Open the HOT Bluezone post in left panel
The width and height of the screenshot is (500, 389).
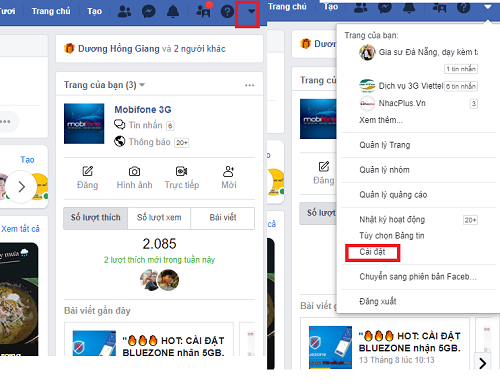coord(173,346)
